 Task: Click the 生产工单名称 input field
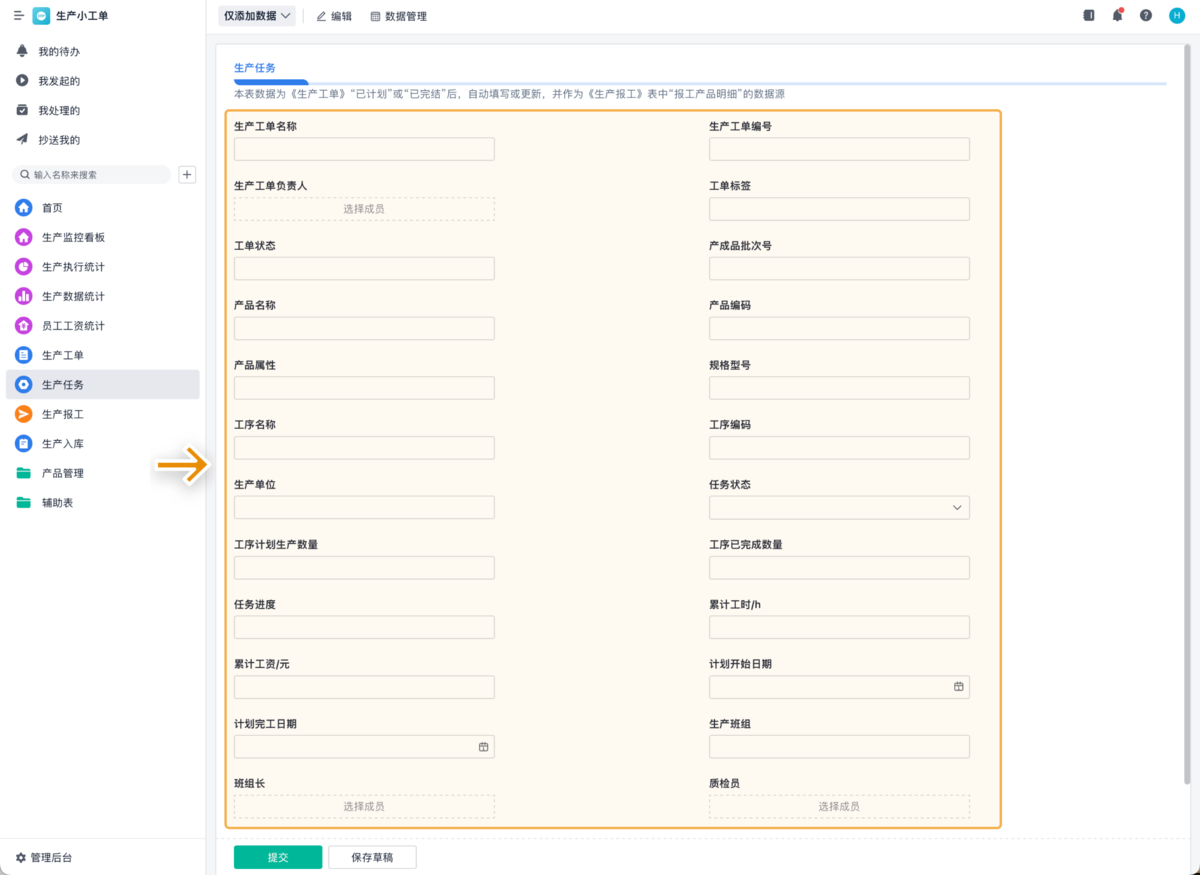point(364,149)
